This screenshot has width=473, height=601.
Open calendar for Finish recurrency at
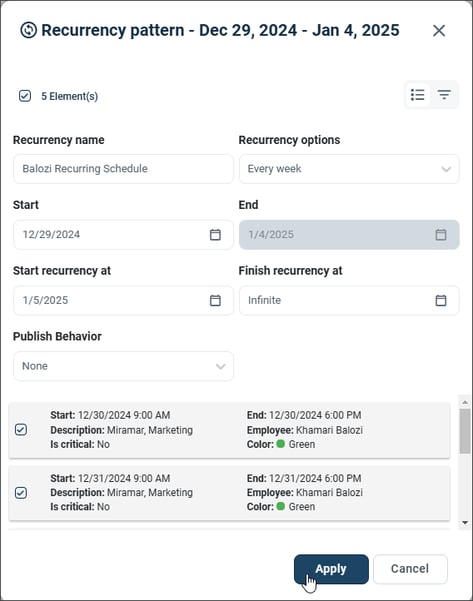(441, 300)
